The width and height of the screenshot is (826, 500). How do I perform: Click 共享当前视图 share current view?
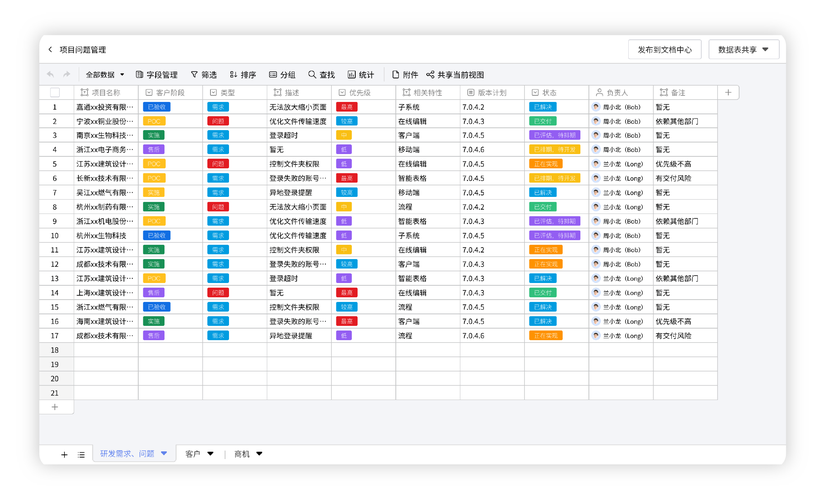pyautogui.click(x=455, y=75)
